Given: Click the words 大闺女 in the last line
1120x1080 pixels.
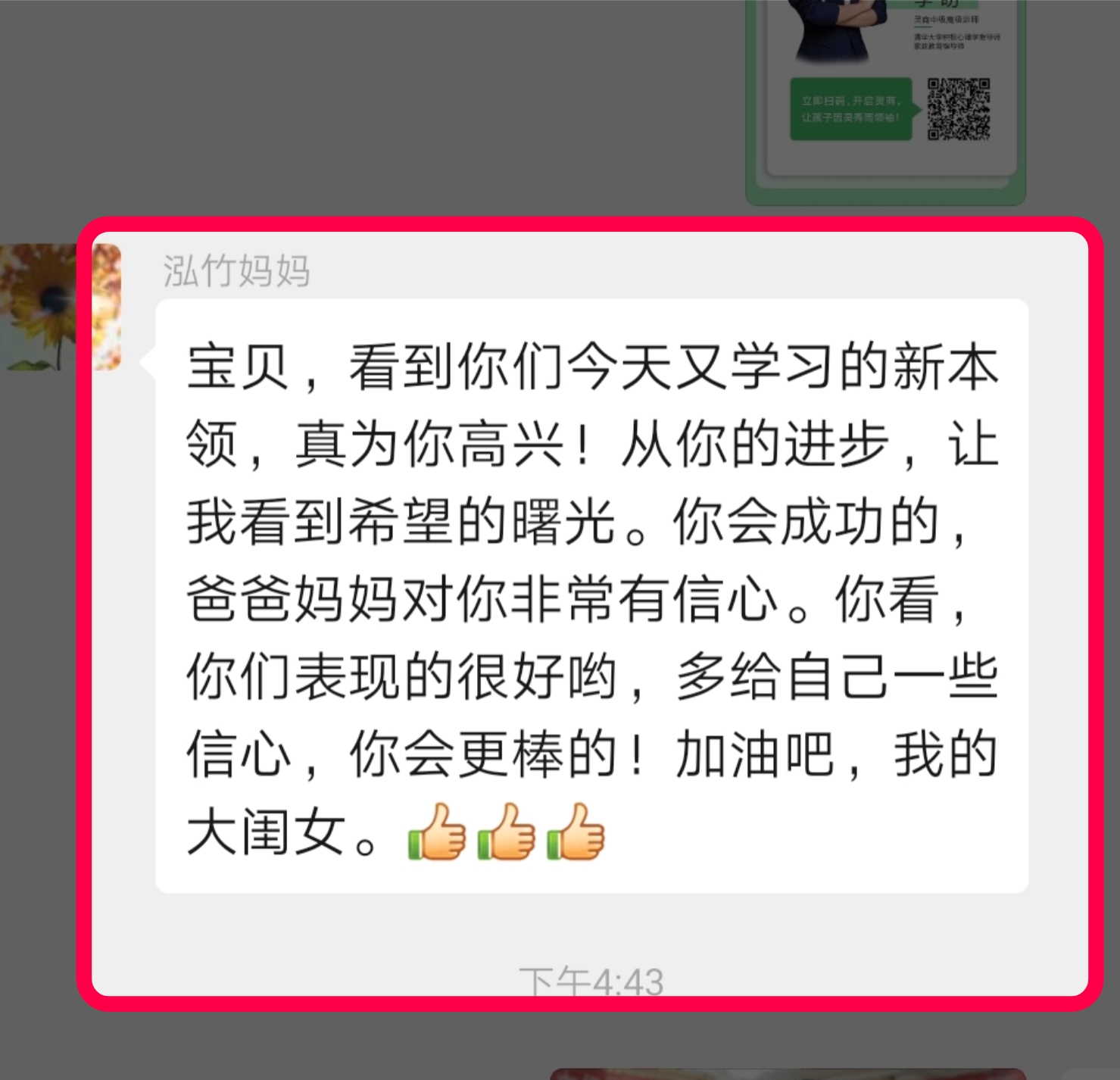Looking at the screenshot, I should 267,832.
